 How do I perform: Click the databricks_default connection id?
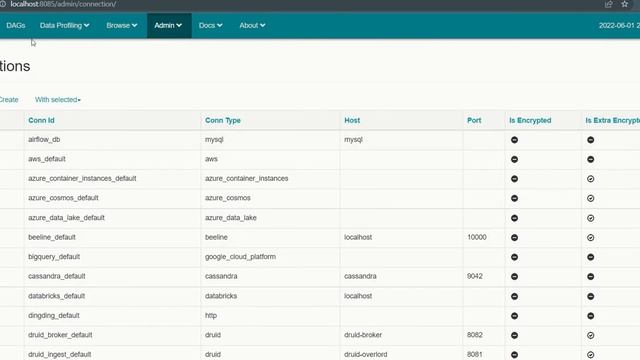pos(56,296)
